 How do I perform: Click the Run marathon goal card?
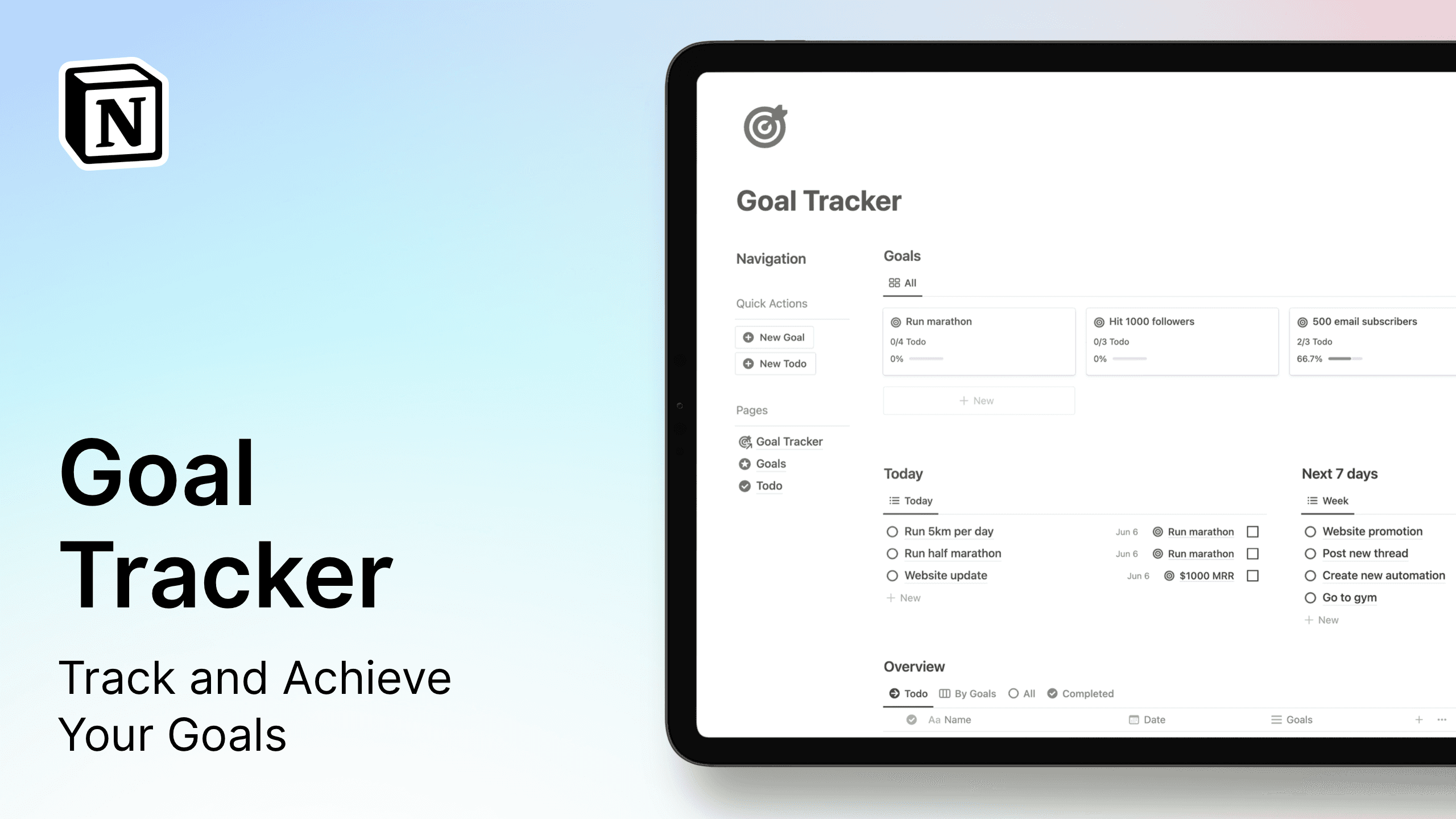[978, 340]
